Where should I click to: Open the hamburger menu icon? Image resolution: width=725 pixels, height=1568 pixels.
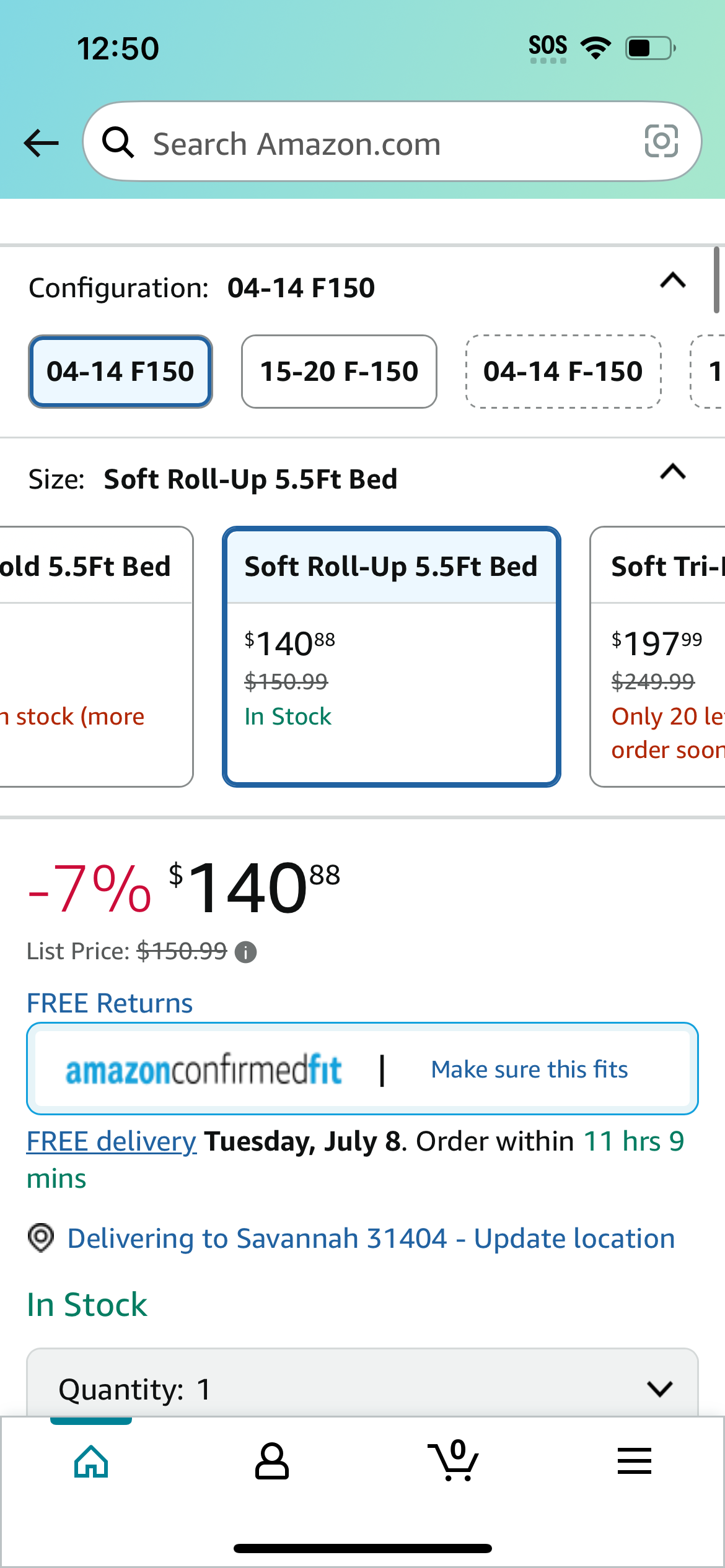coord(635,1461)
